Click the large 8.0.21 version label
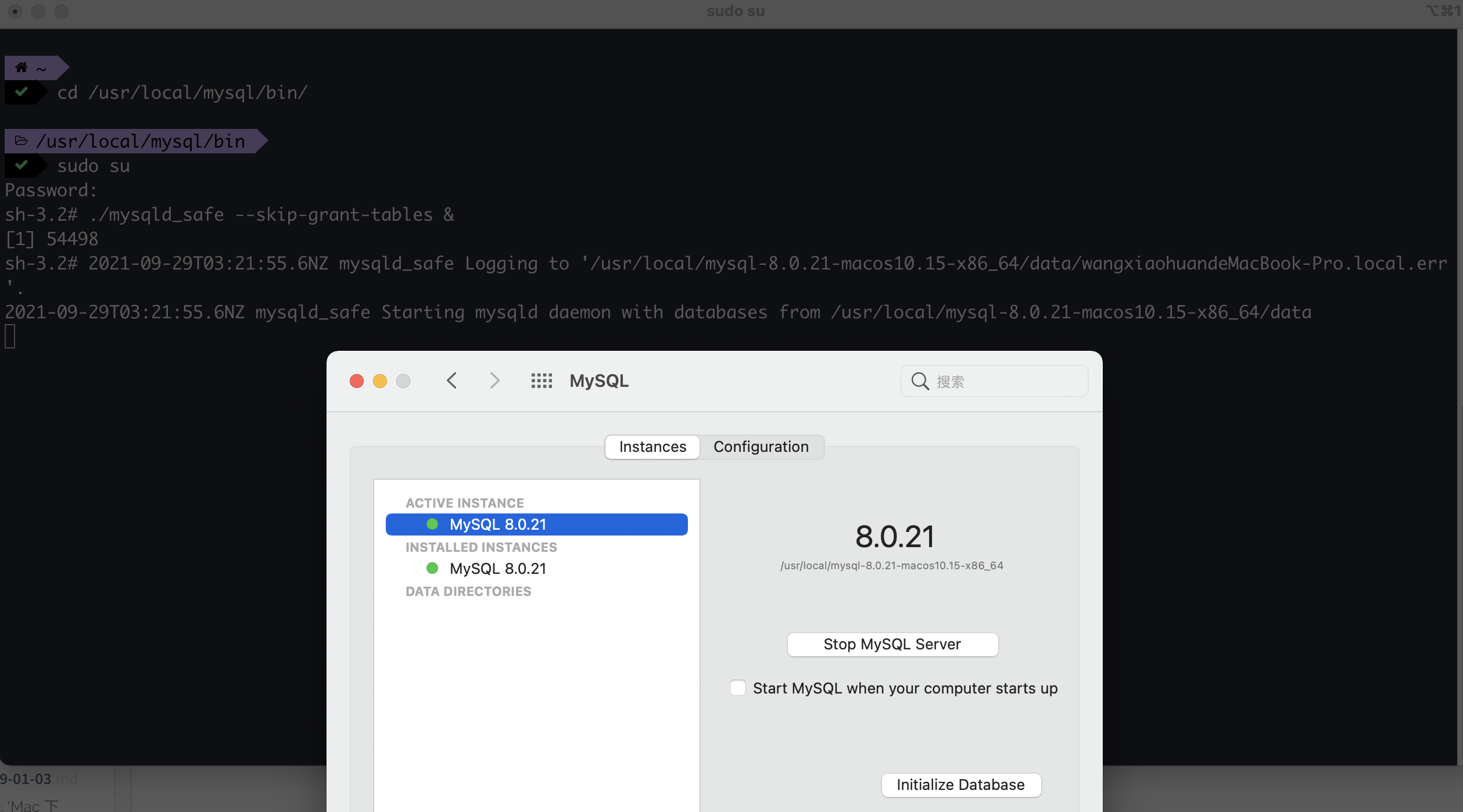The width and height of the screenshot is (1463, 812). 895,536
